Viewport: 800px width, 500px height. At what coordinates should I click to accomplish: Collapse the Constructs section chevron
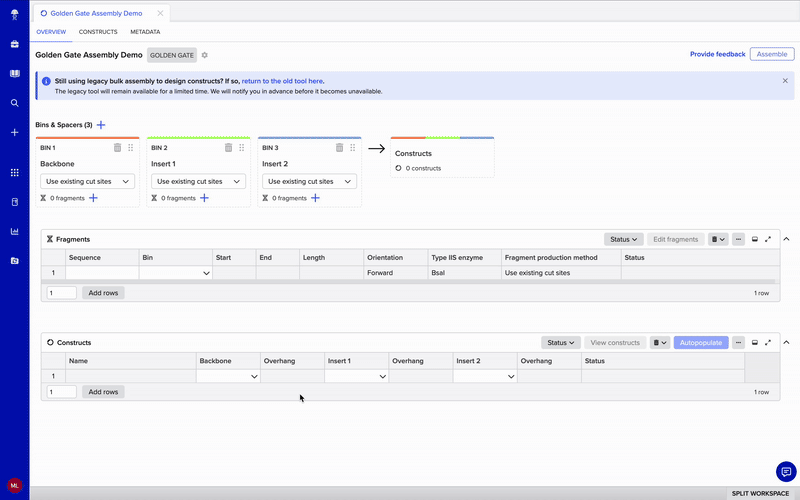click(786, 342)
